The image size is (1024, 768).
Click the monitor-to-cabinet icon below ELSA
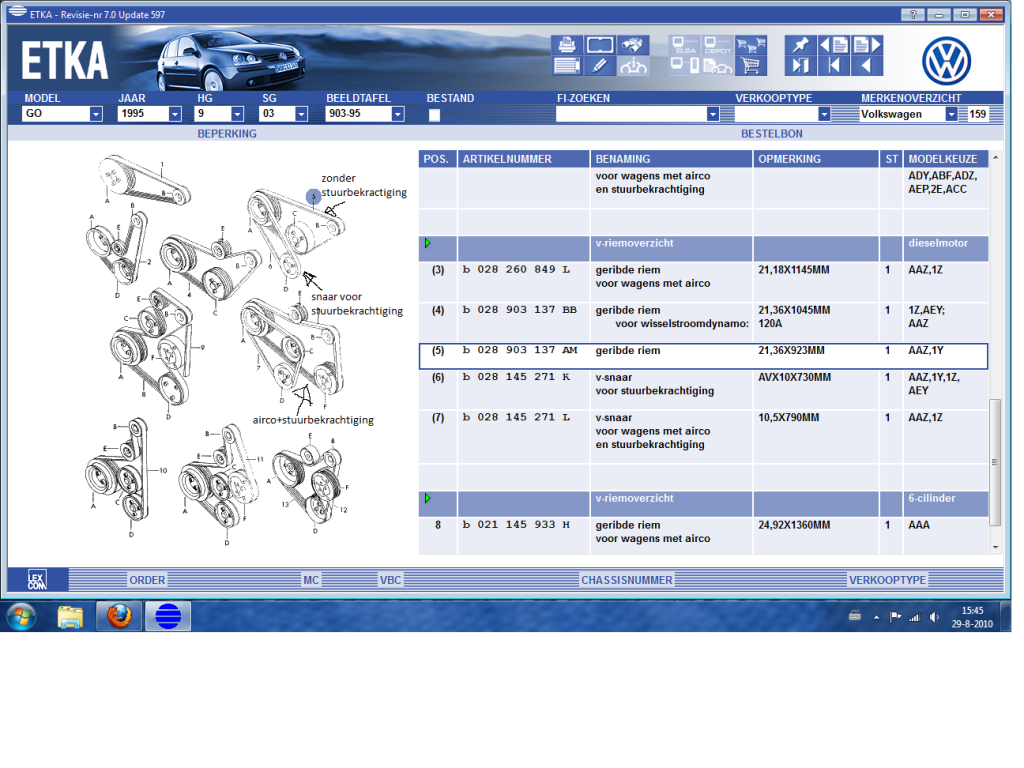pos(684,65)
